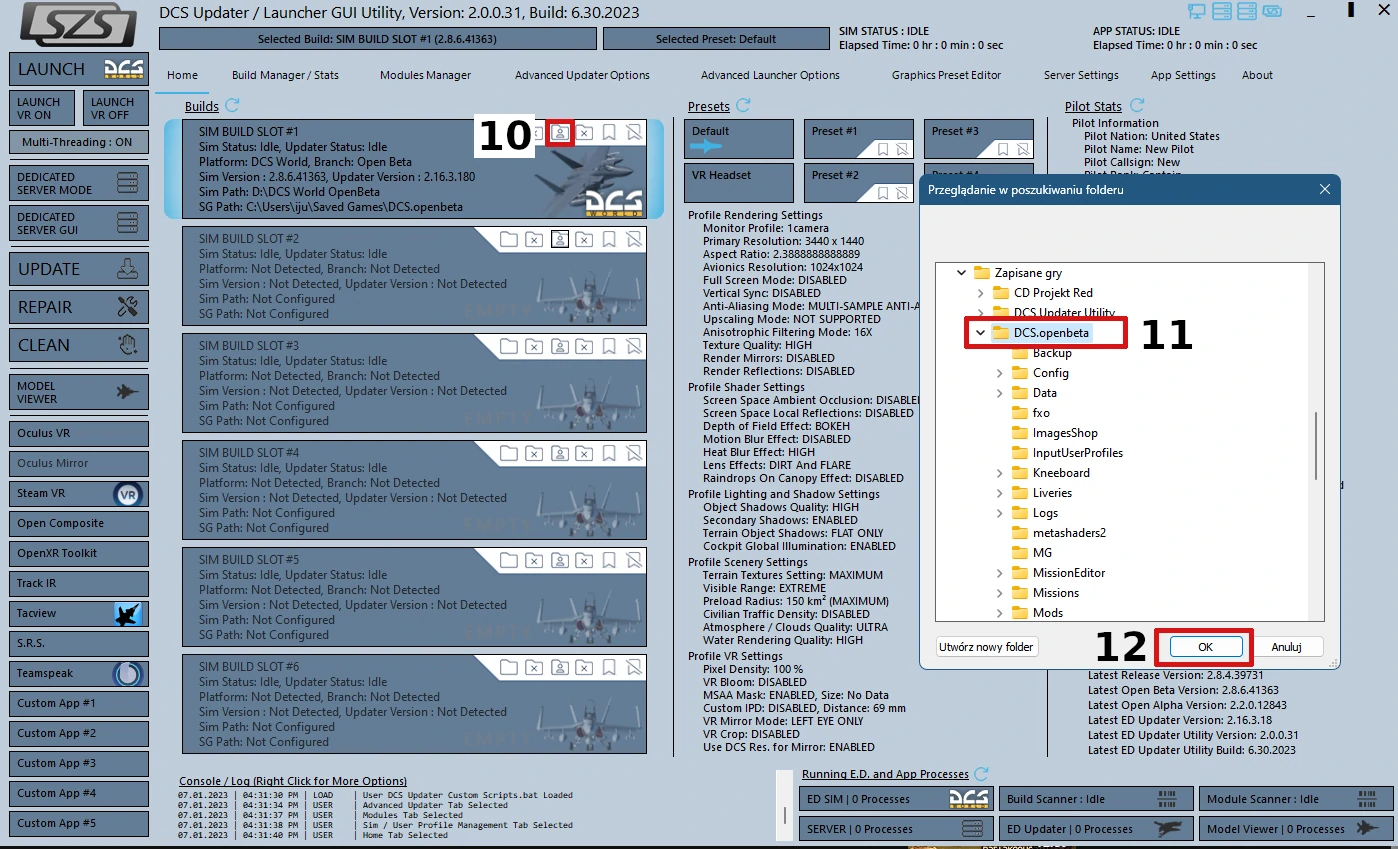Viewport: 1398px width, 849px height.
Task: Click the UPDATE button
Action: [79, 269]
